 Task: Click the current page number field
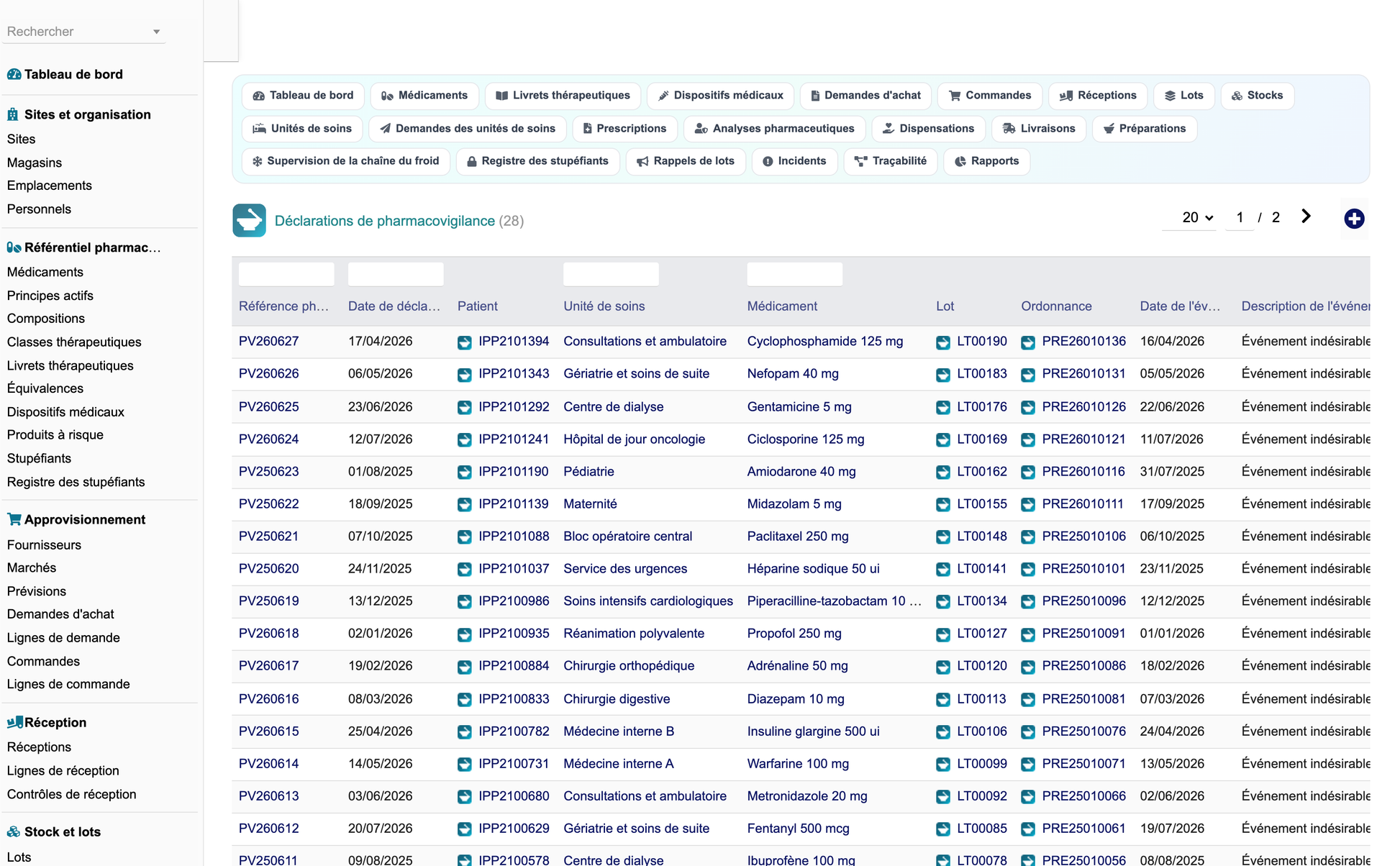[x=1240, y=217]
